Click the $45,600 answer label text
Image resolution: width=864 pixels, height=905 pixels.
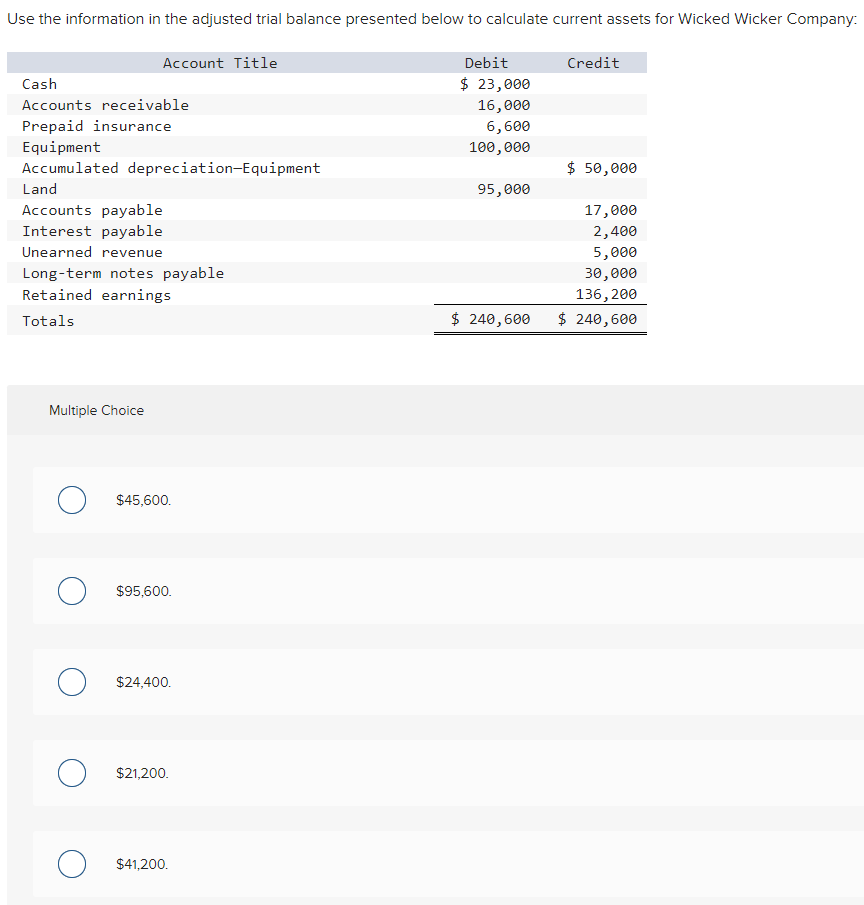143,499
